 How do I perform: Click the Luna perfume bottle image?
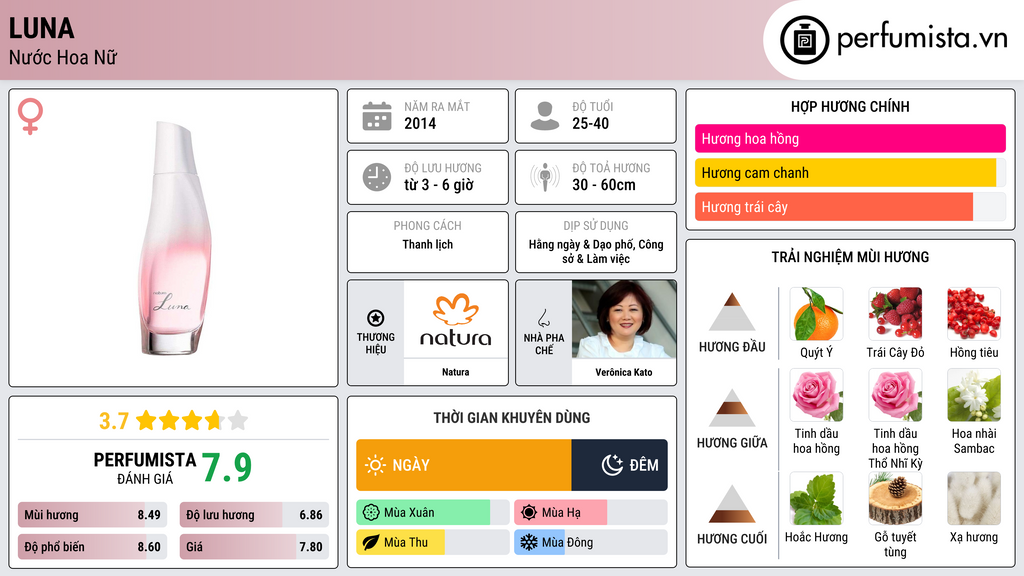point(175,239)
